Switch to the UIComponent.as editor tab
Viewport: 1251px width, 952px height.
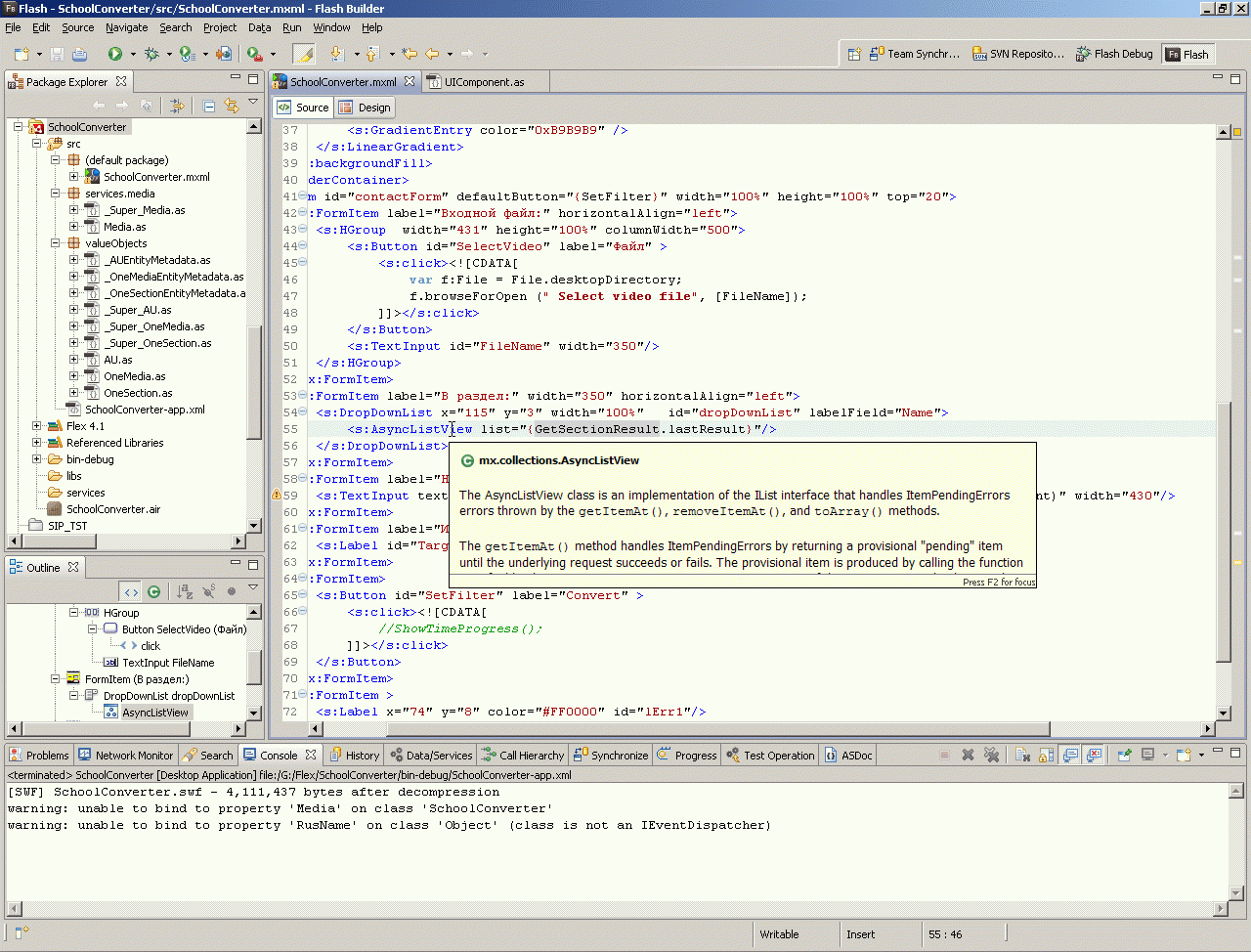click(x=483, y=82)
